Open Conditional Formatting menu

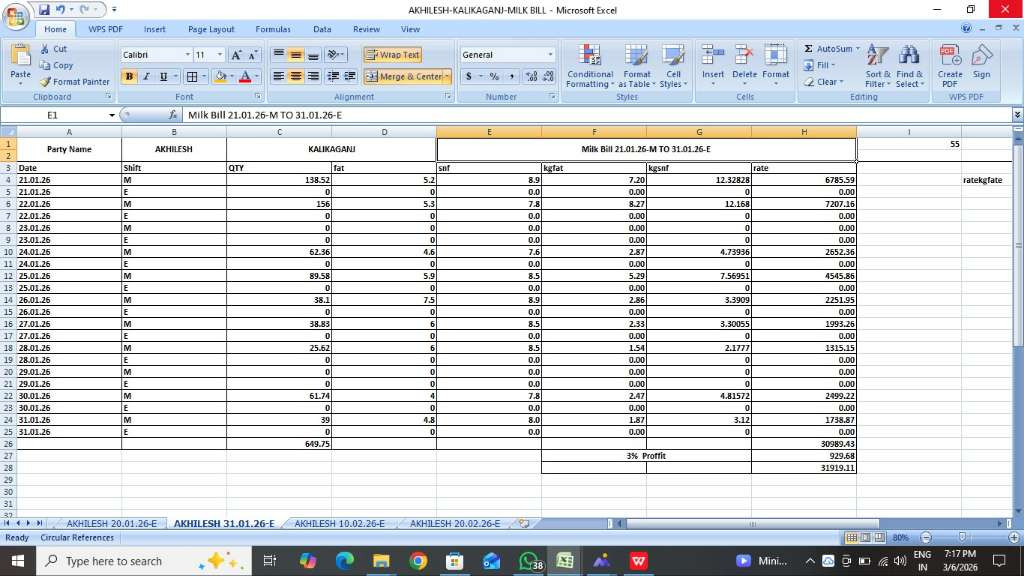click(x=590, y=66)
